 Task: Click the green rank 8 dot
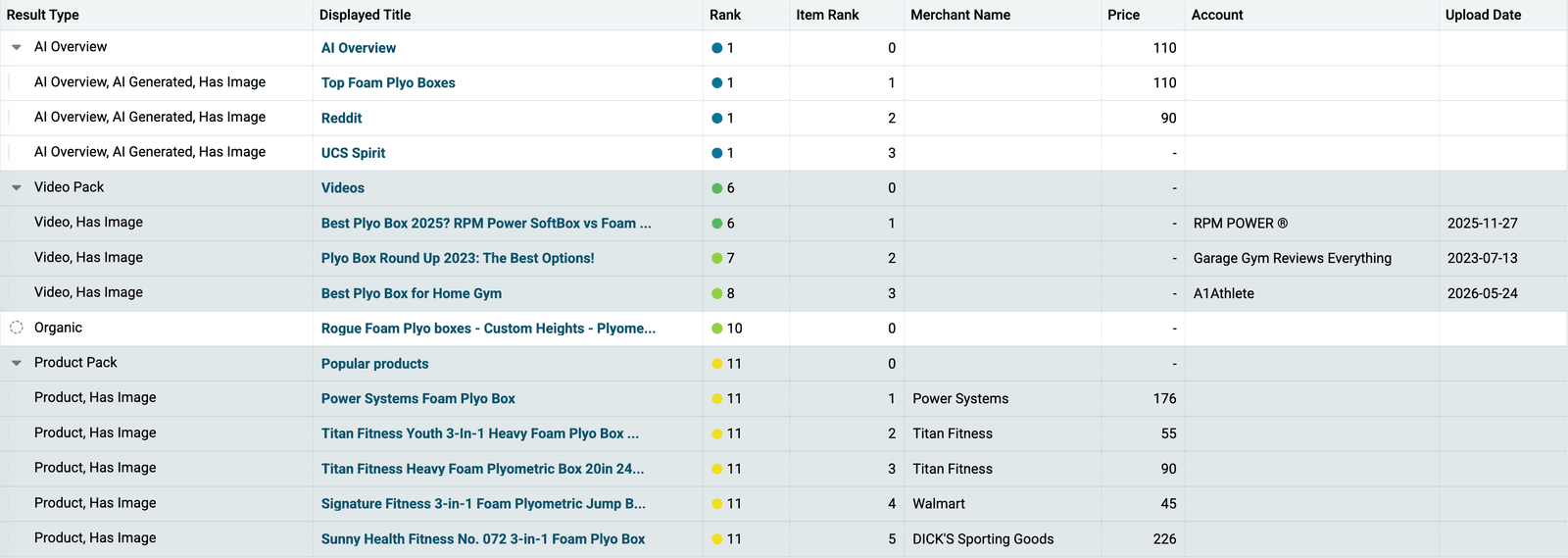pyautogui.click(x=717, y=293)
